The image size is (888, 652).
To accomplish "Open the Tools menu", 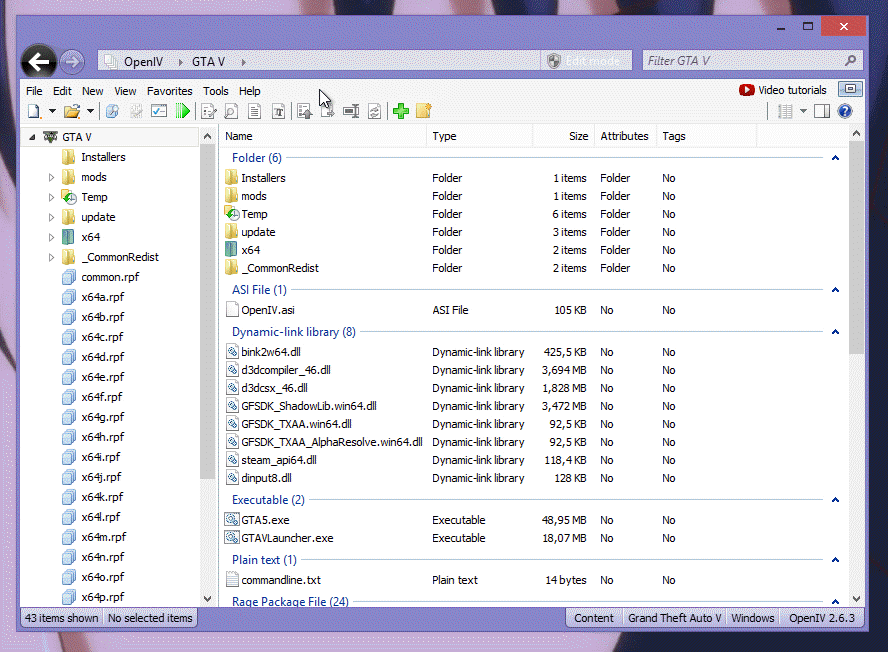I will pos(216,91).
